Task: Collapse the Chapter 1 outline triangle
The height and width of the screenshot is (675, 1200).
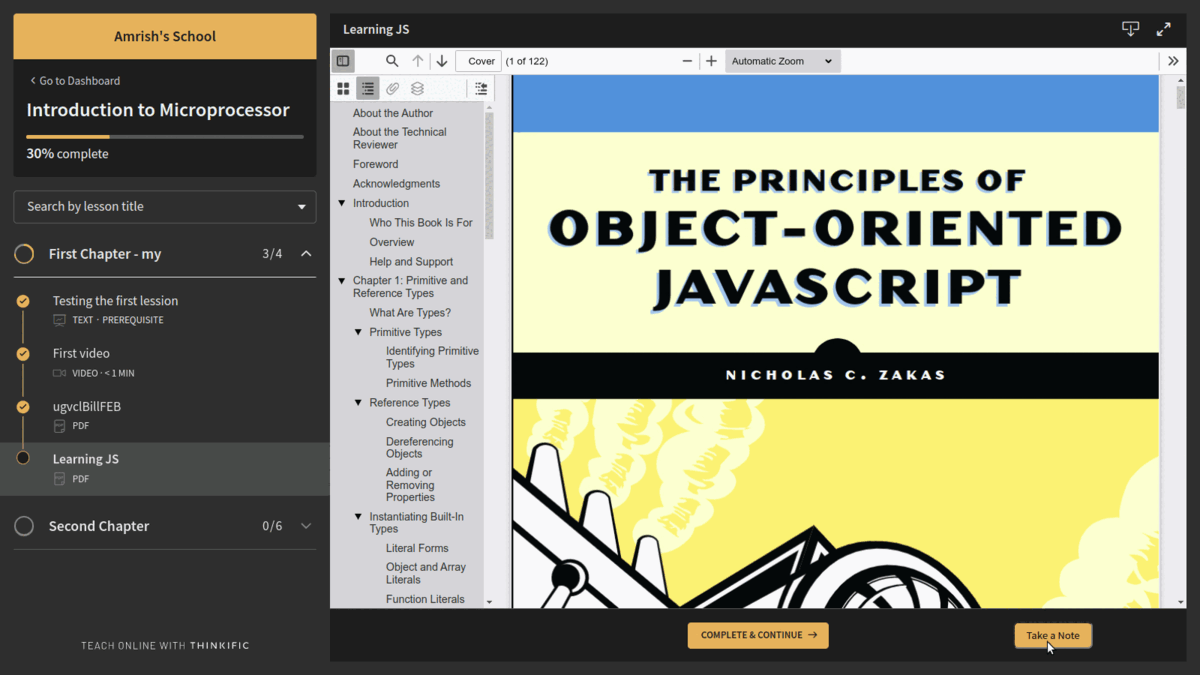Action: tap(342, 281)
